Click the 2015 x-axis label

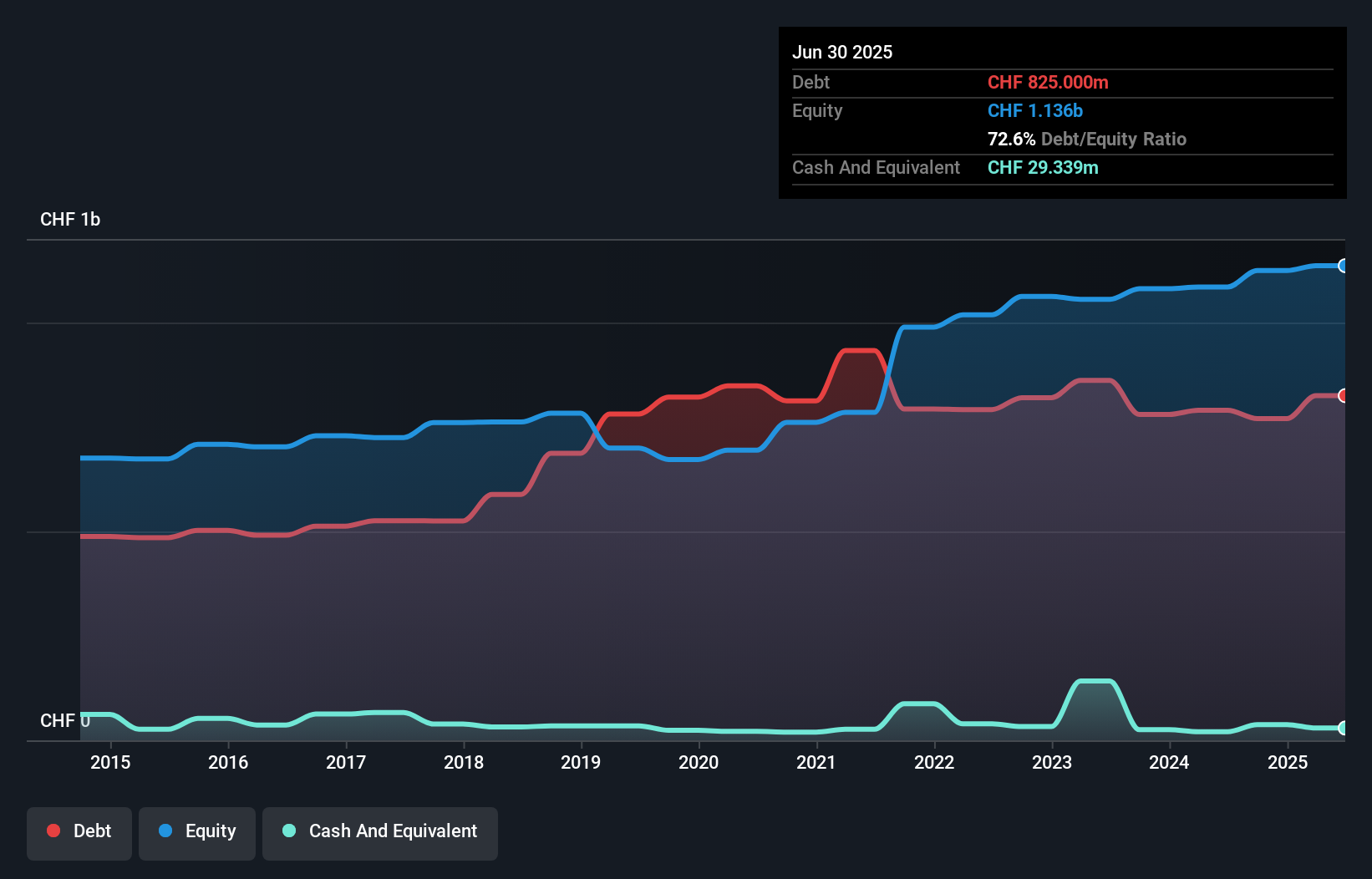pyautogui.click(x=110, y=762)
